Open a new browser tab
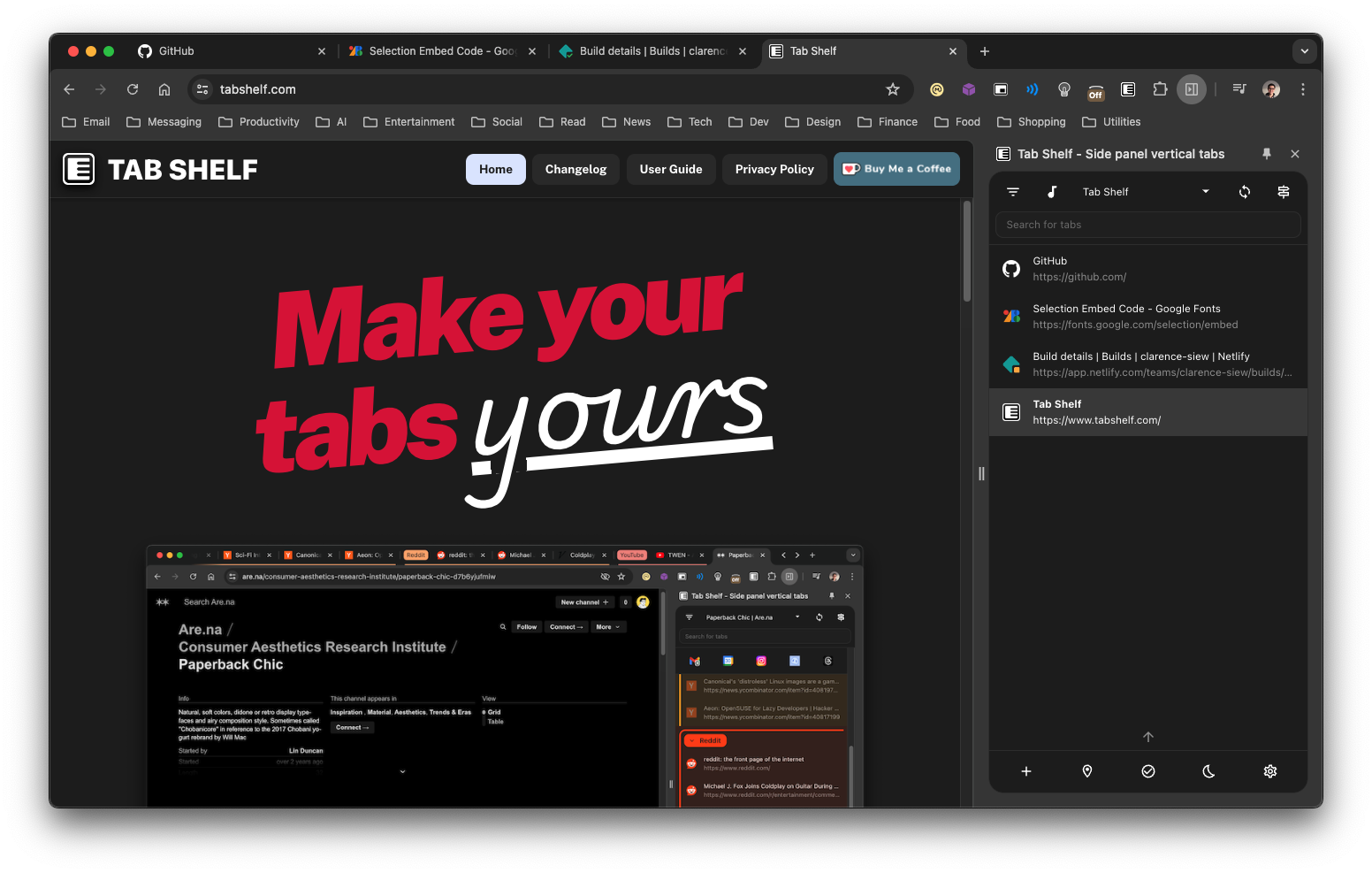This screenshot has width=1372, height=873. [x=985, y=51]
